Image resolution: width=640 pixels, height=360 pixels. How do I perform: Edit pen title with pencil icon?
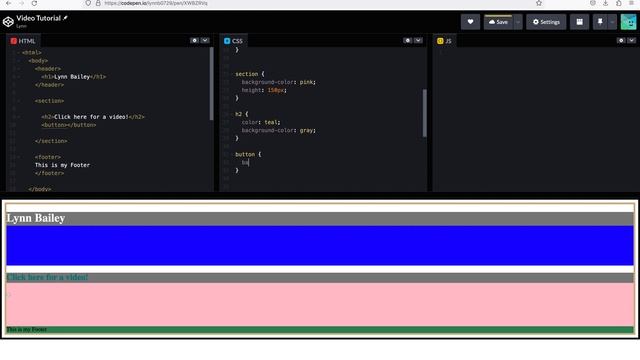point(65,18)
